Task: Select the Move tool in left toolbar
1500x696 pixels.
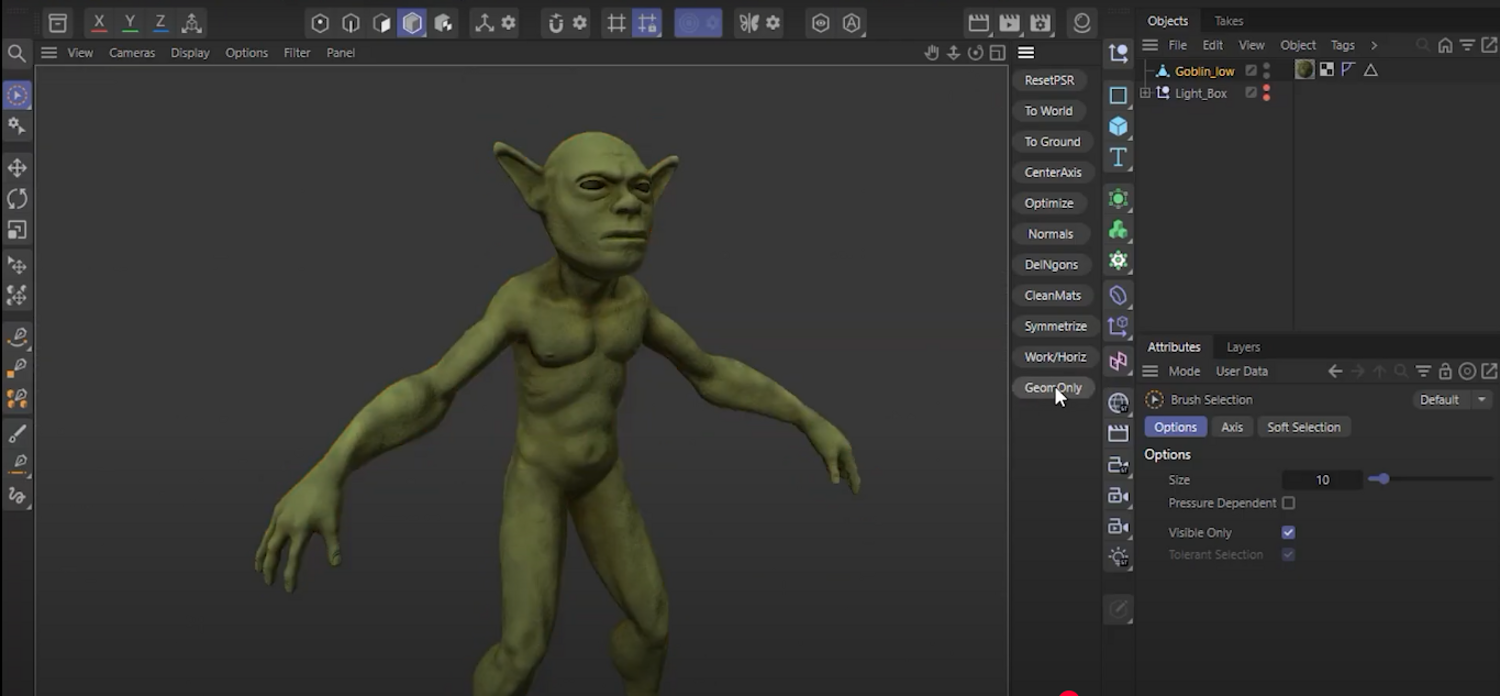Action: [17, 167]
